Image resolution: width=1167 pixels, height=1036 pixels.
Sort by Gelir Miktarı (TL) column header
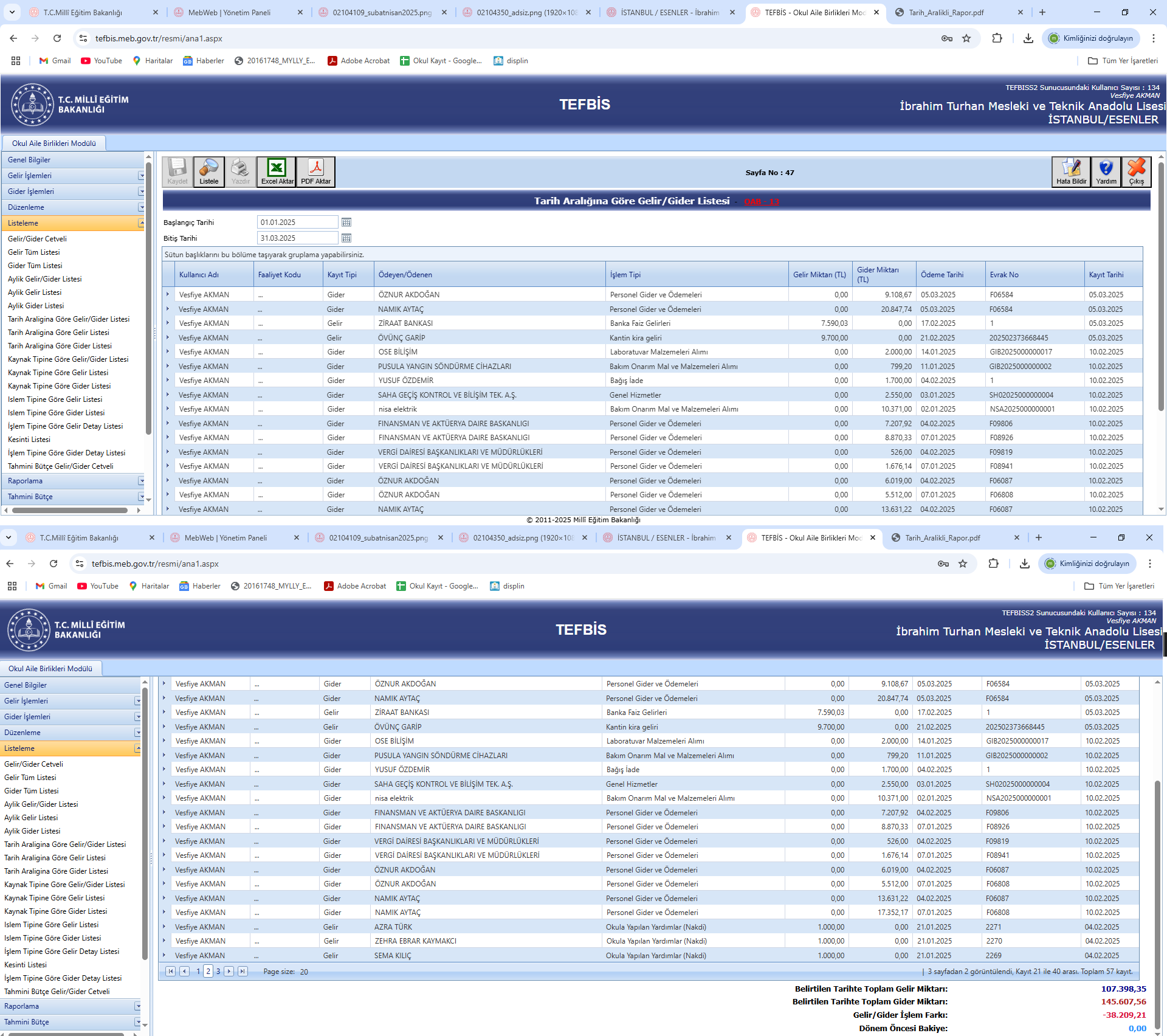(x=819, y=275)
